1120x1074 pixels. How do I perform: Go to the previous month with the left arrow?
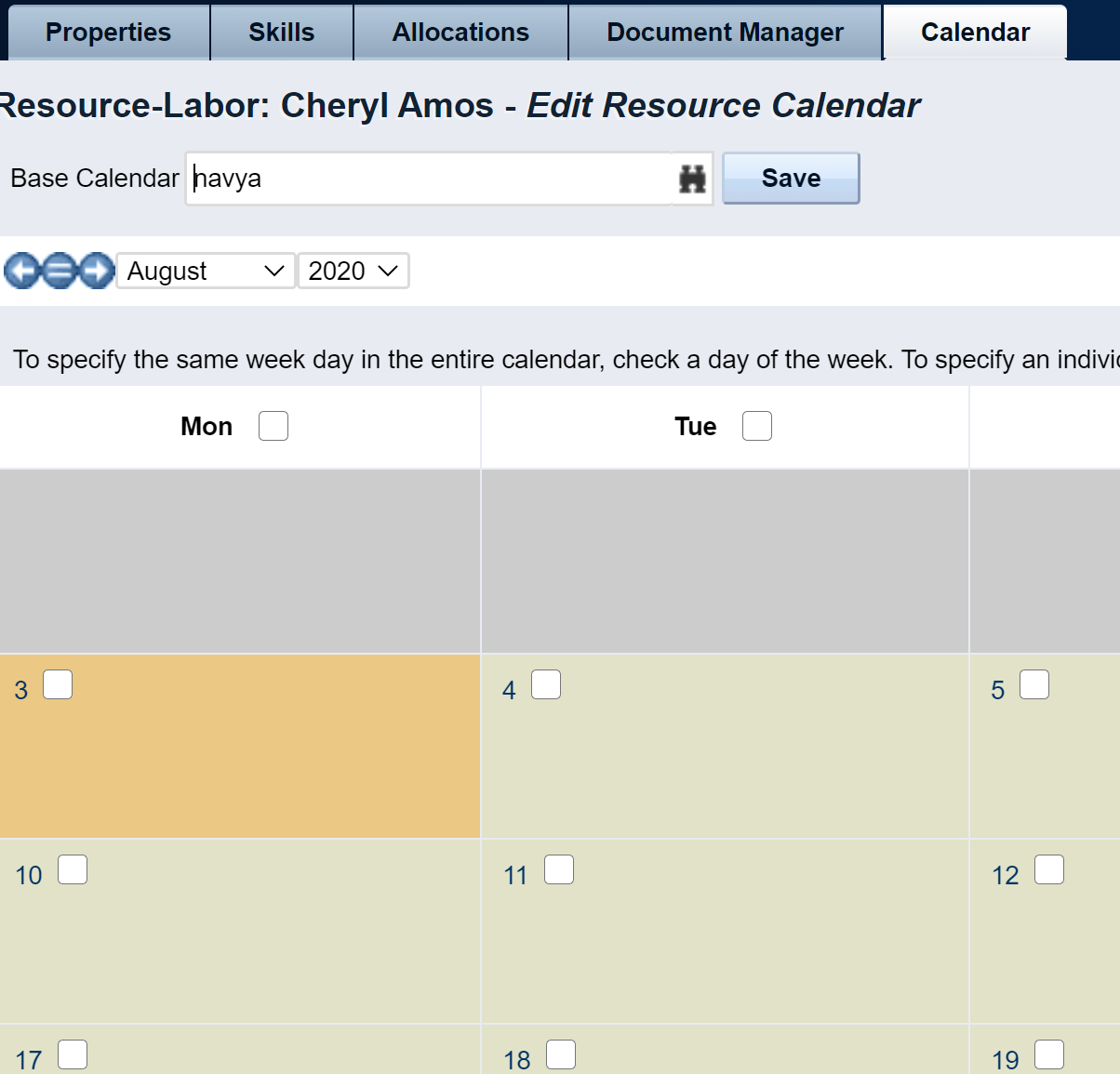coord(22,271)
